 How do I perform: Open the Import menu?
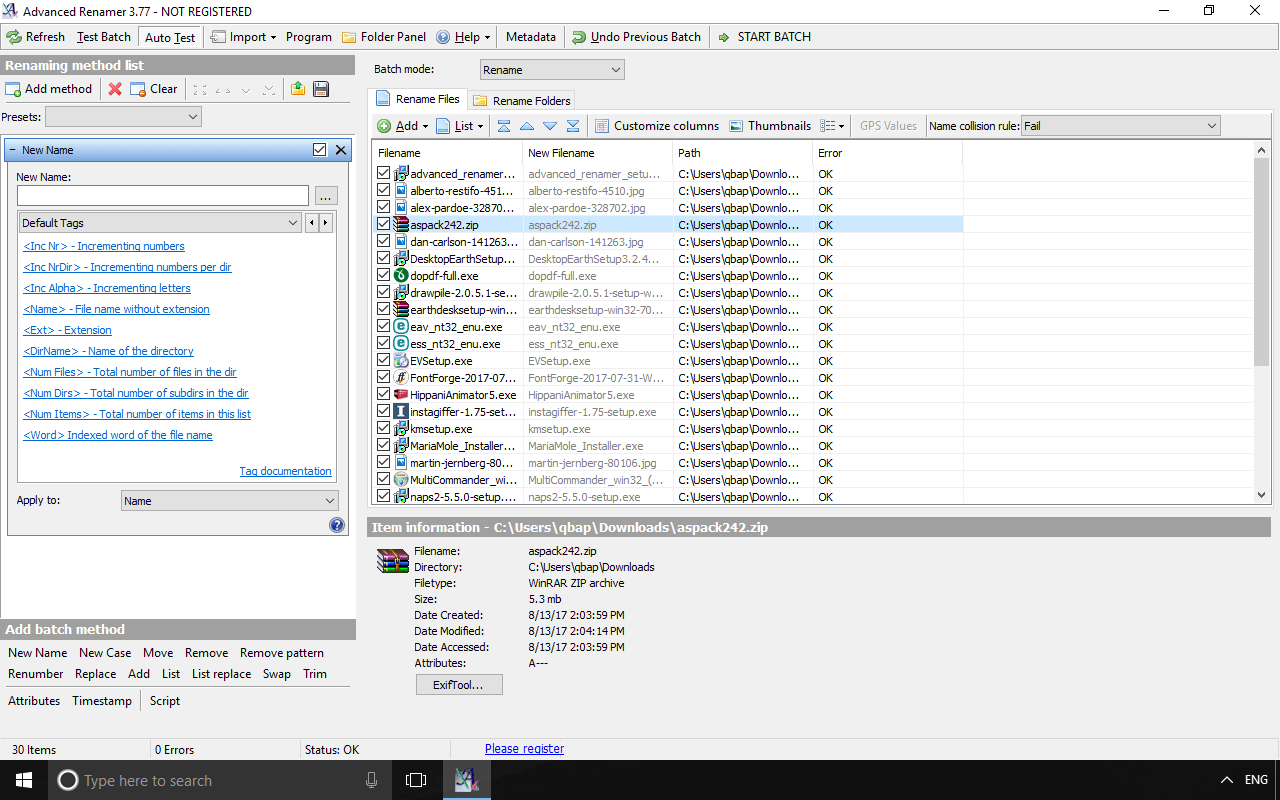tap(244, 37)
